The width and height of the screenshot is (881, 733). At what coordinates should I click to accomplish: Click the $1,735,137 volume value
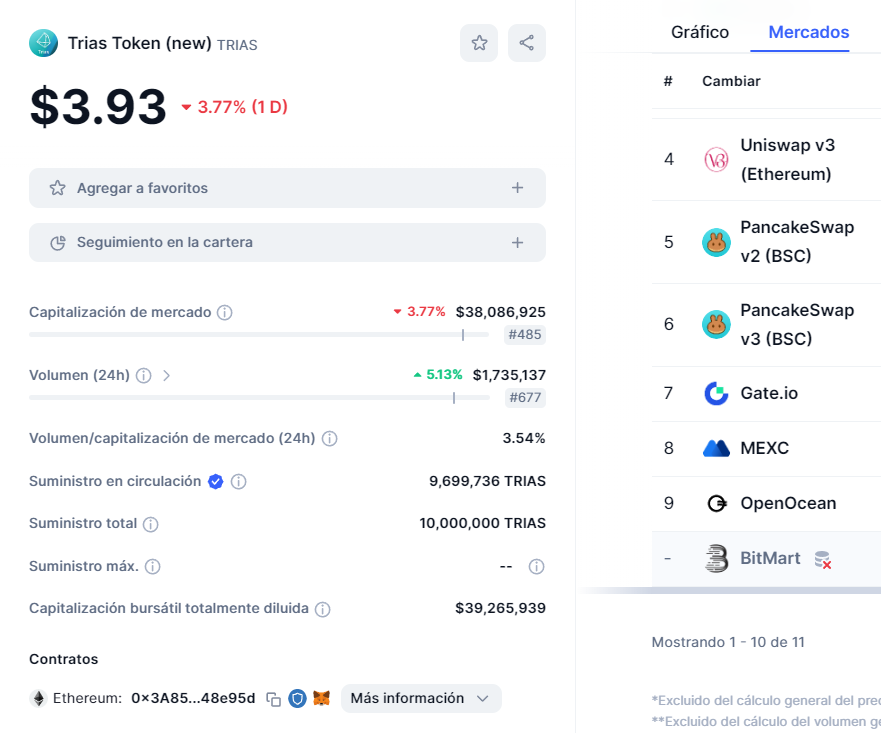(509, 375)
